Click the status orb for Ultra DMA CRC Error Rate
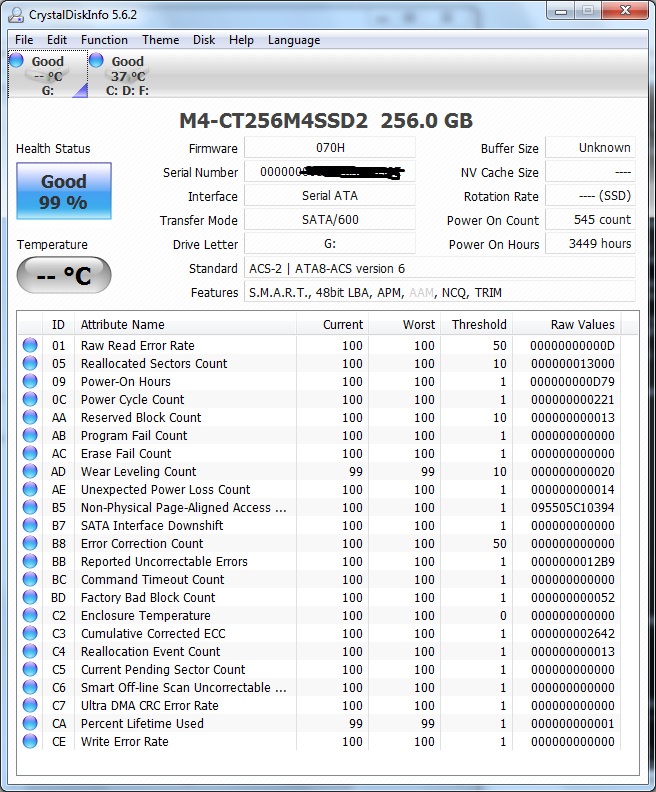This screenshot has height=792, width=656. [x=30, y=706]
